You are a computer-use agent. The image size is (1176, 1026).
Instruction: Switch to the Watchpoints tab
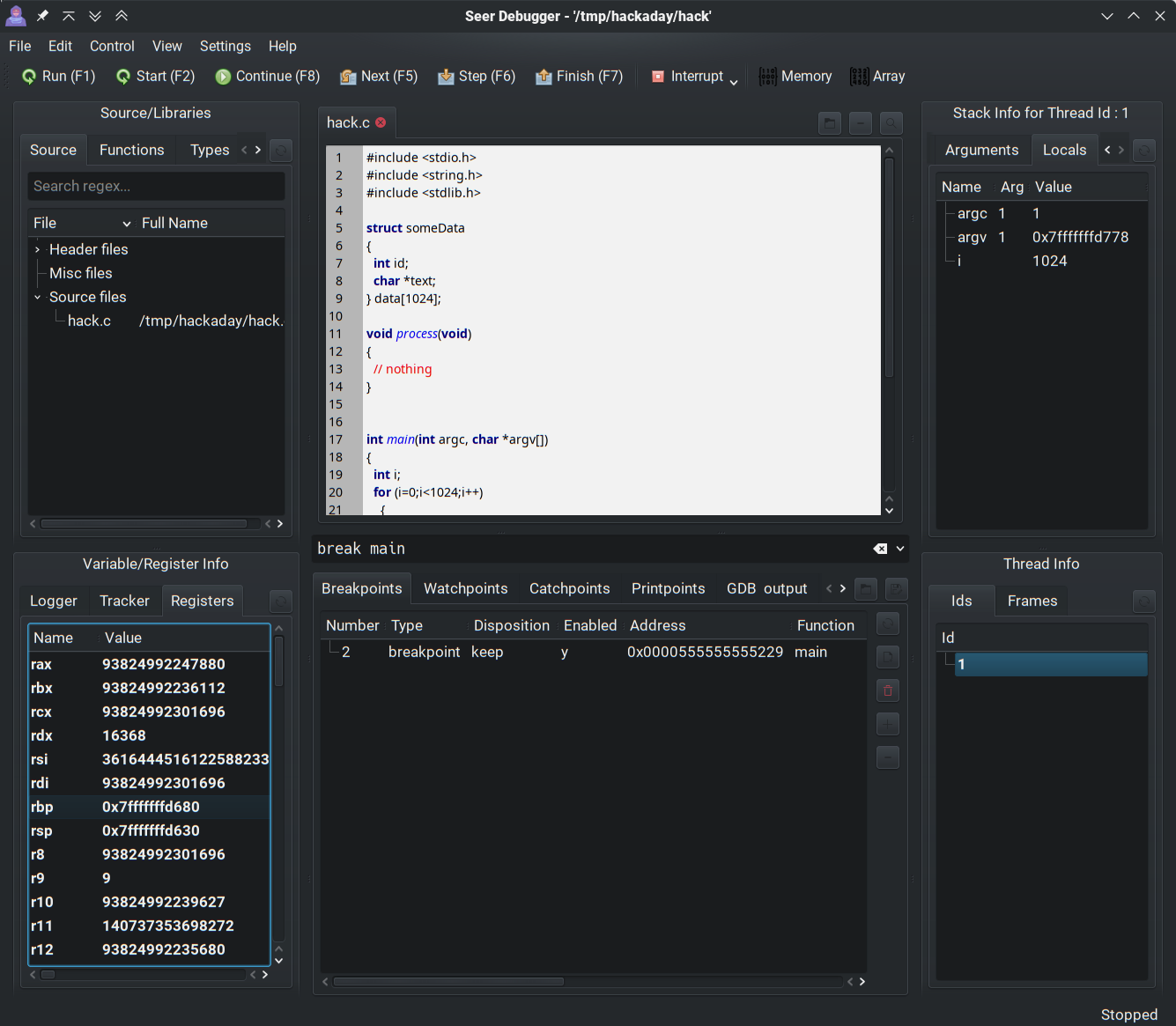coord(465,588)
